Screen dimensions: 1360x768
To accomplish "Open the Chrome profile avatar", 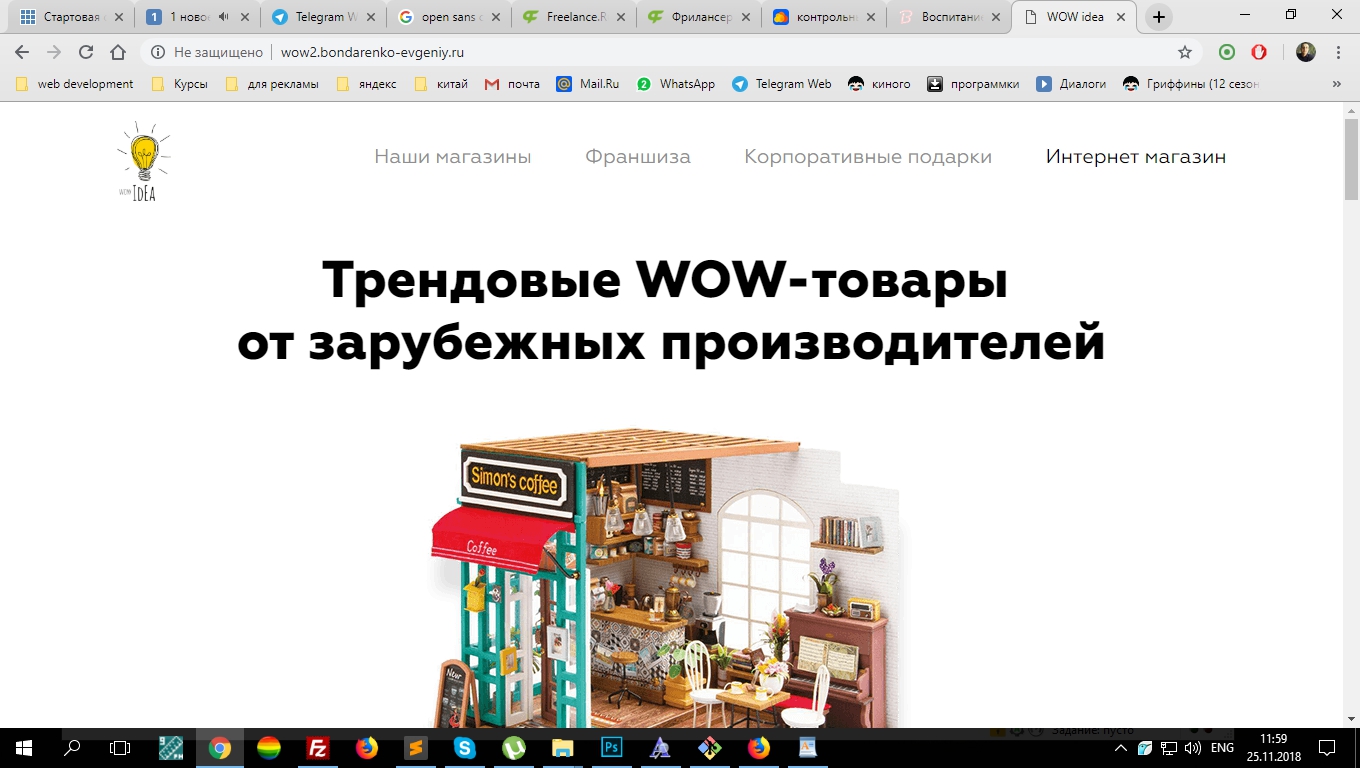I will 1305,52.
